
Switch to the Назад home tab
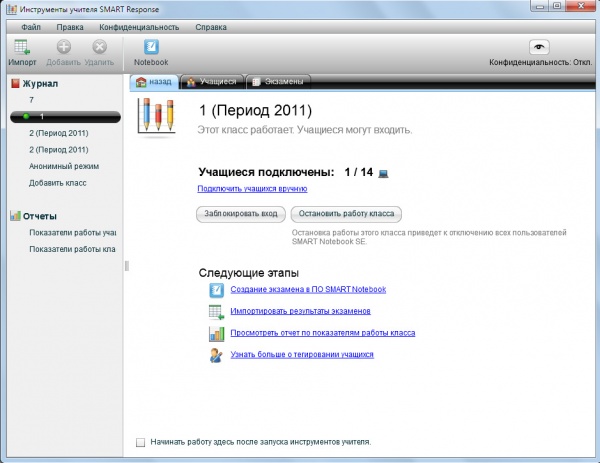pos(154,82)
